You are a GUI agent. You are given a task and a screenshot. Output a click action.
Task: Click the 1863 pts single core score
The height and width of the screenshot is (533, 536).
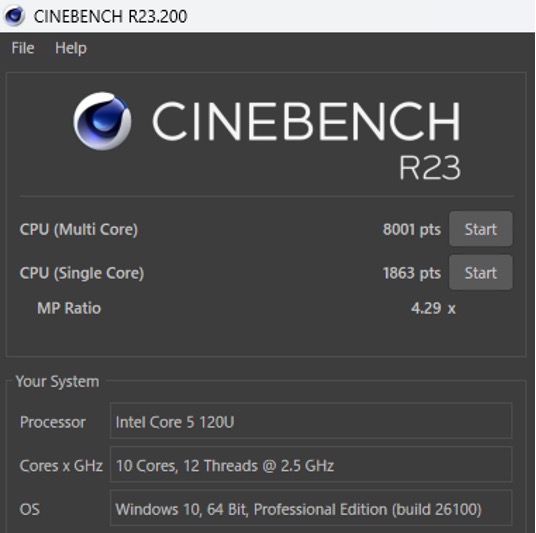pyautogui.click(x=412, y=273)
